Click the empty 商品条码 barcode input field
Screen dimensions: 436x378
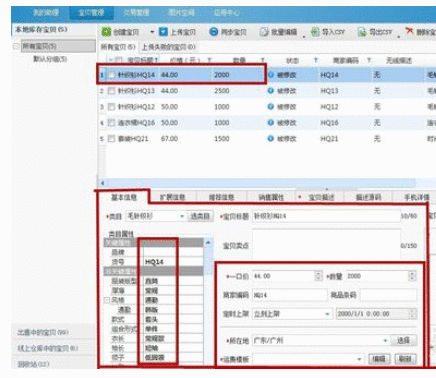[388, 295]
